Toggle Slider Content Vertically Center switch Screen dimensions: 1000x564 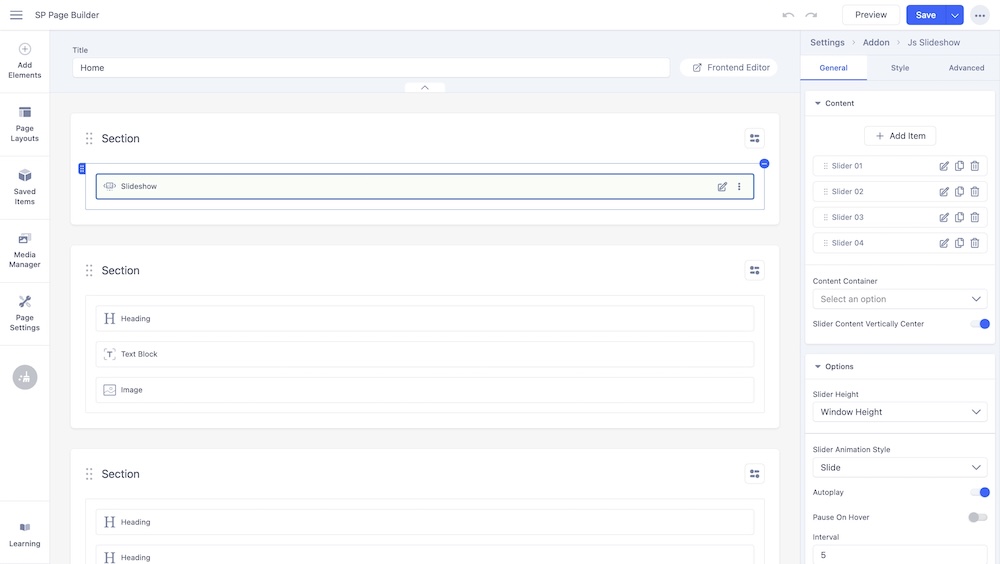[x=978, y=324]
